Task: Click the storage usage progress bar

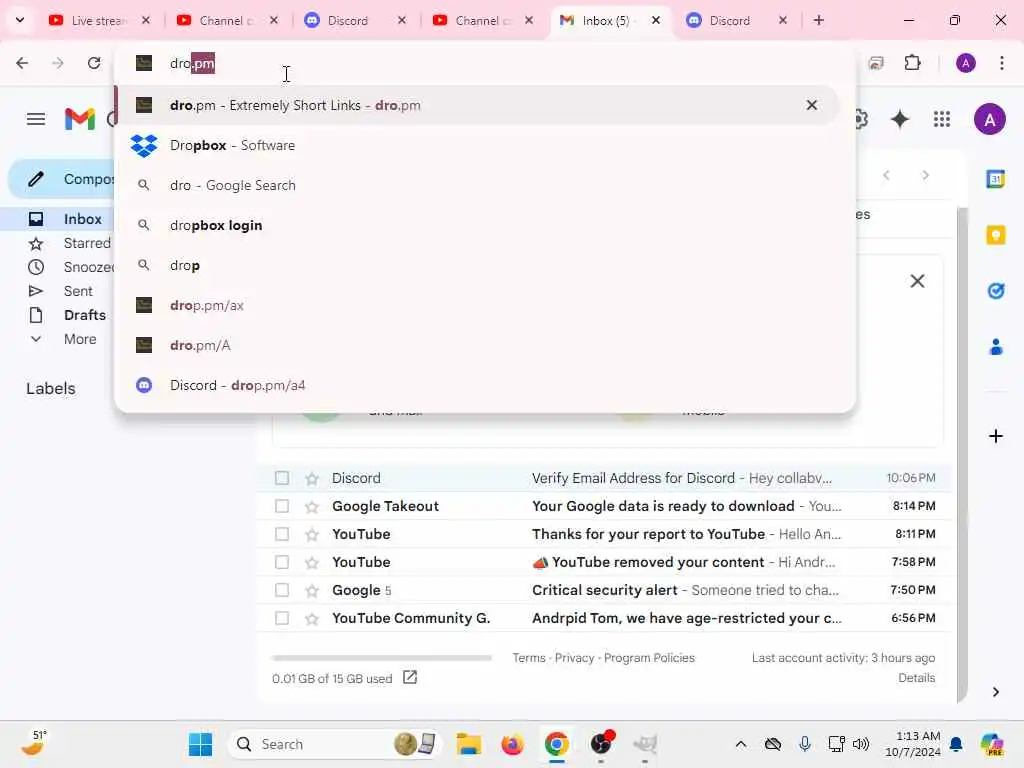Action: (381, 658)
